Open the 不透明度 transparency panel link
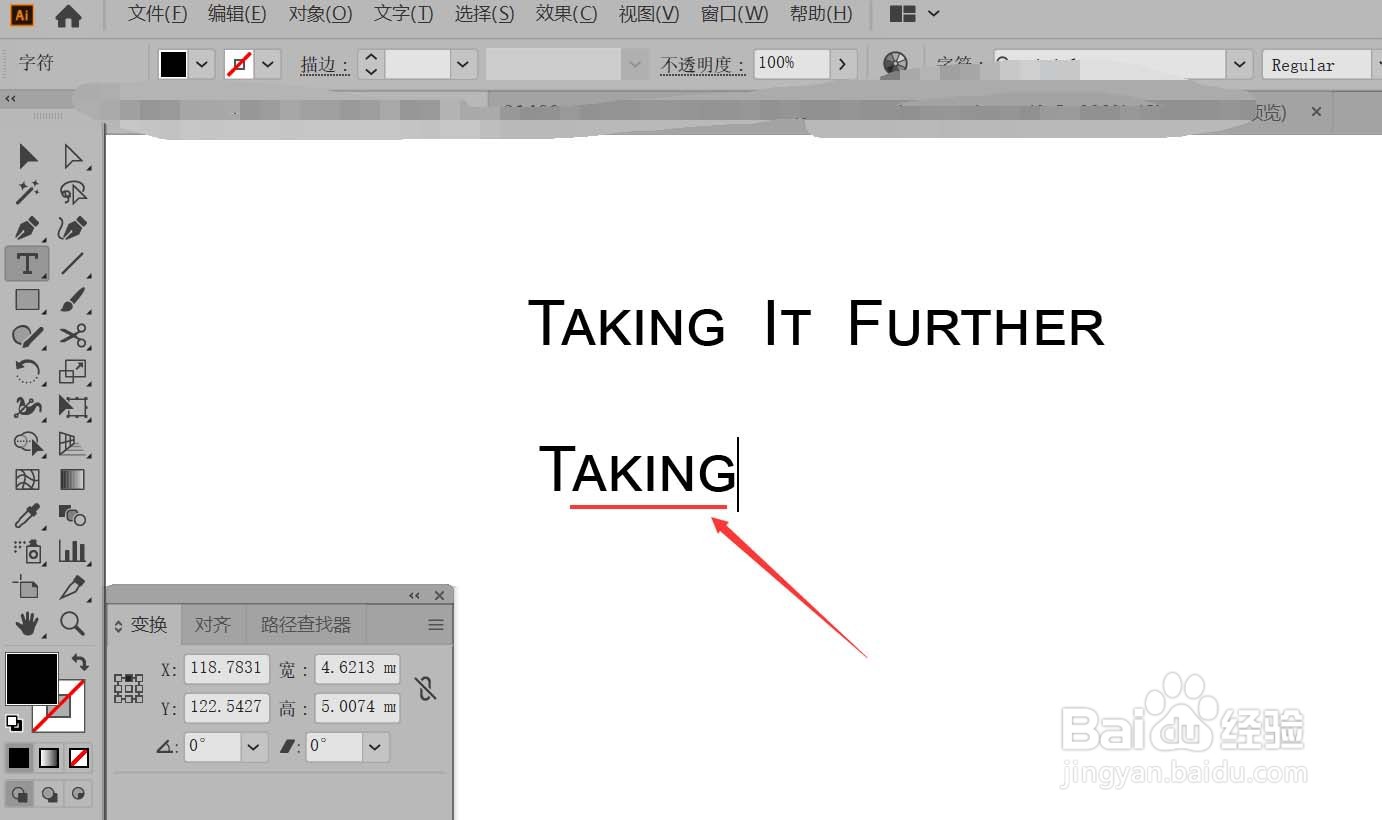 [703, 66]
